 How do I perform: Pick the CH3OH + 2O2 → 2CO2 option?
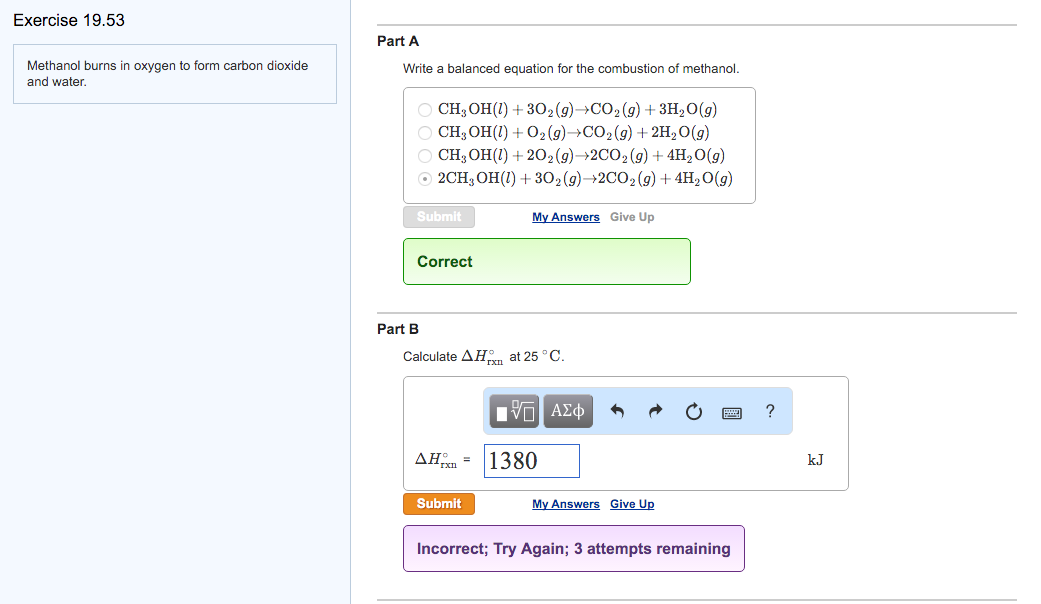click(x=425, y=156)
